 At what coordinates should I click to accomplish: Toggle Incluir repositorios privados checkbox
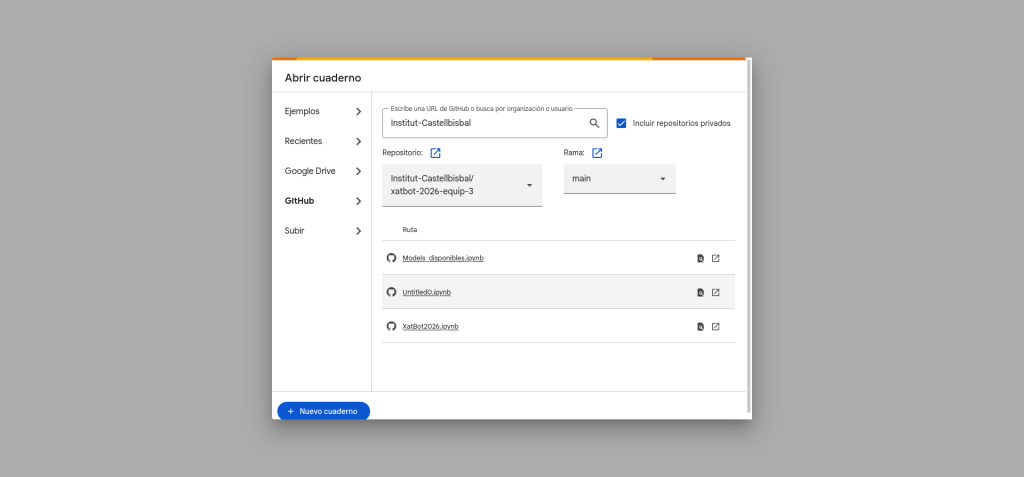click(621, 123)
